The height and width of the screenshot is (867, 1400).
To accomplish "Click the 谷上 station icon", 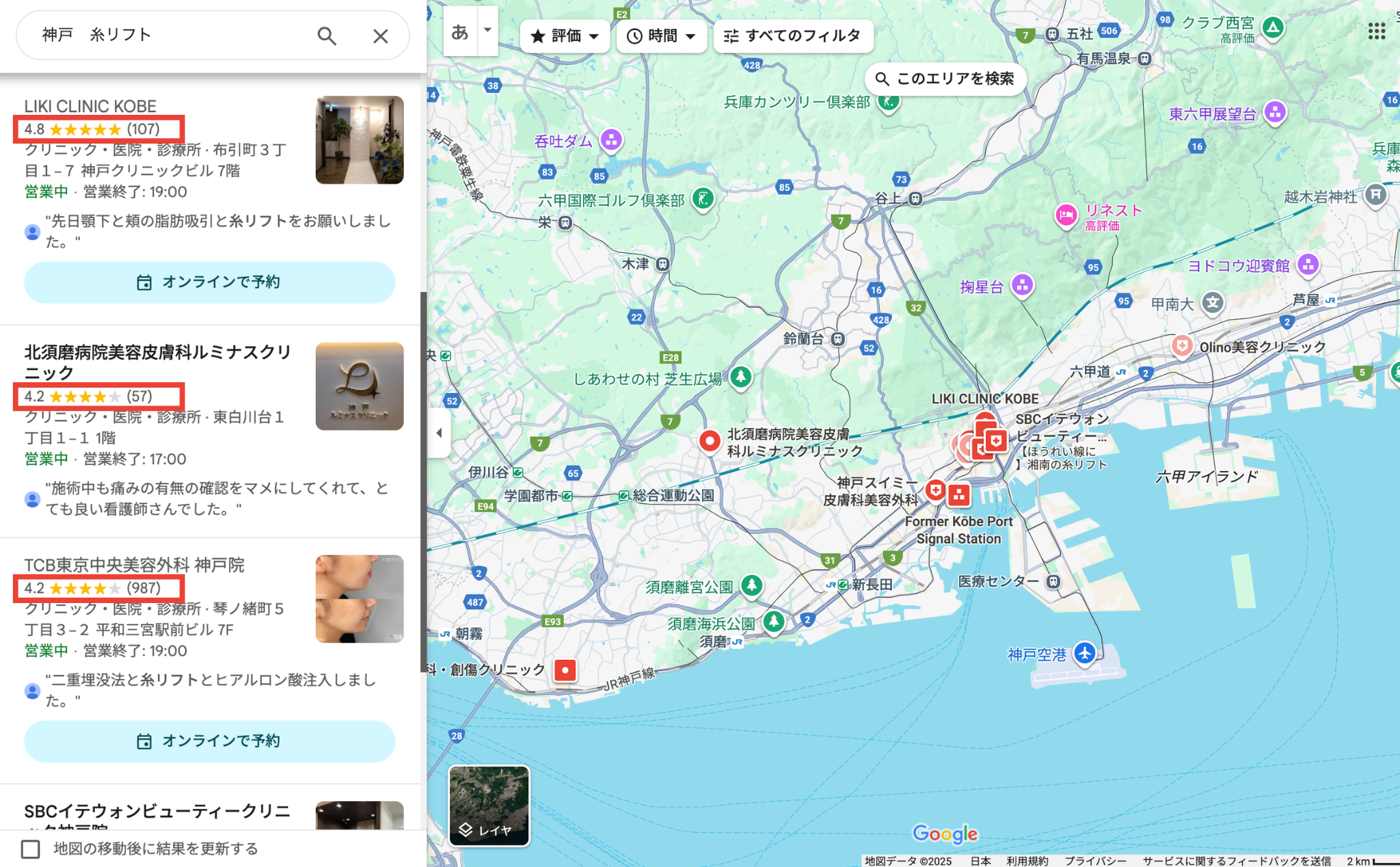I will pos(916,198).
